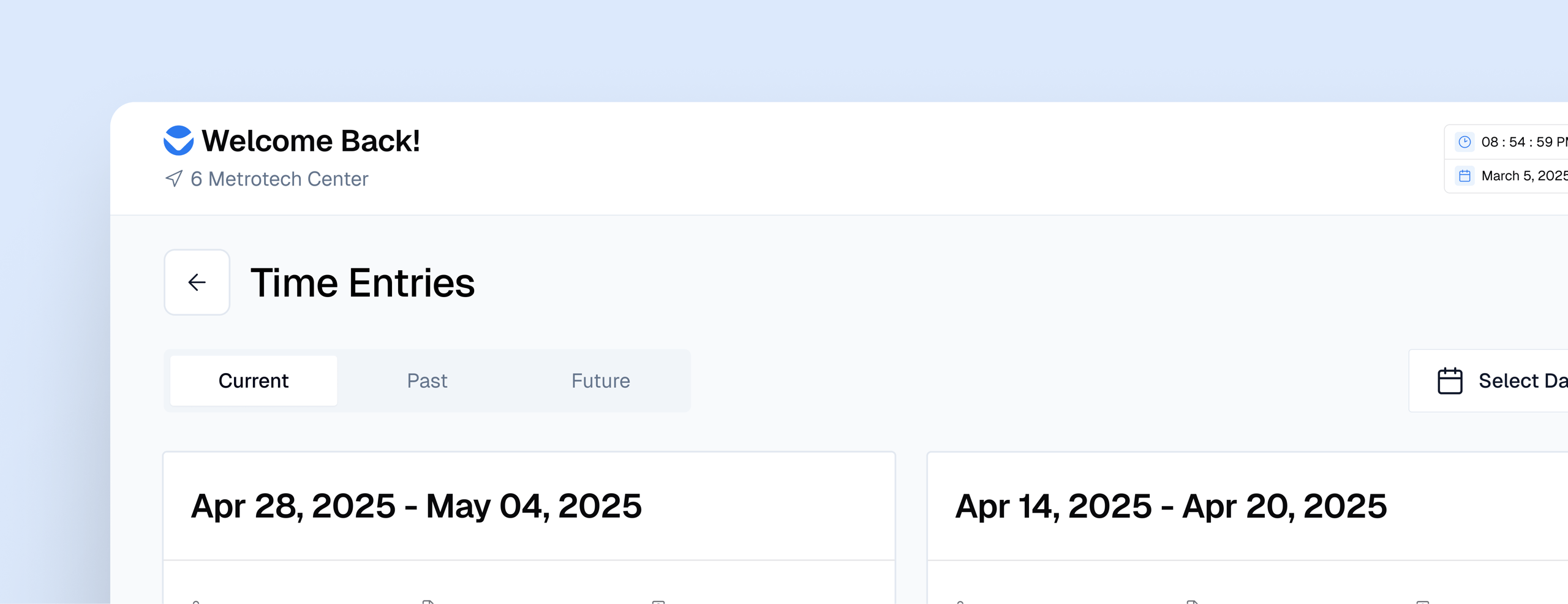The height and width of the screenshot is (604, 1568).
Task: Click the 08:54:59 PM time display
Action: 1523,142
